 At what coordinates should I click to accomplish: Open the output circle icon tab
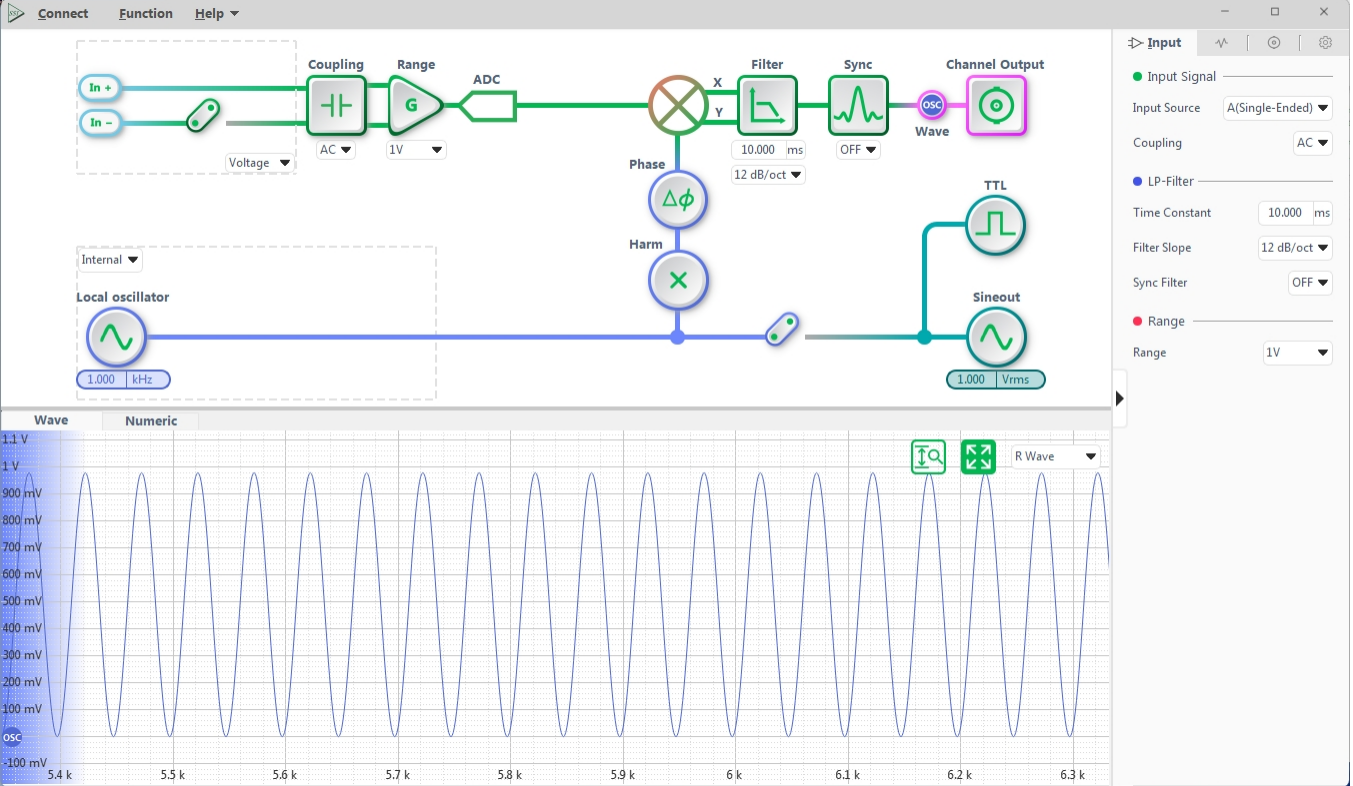tap(1273, 43)
